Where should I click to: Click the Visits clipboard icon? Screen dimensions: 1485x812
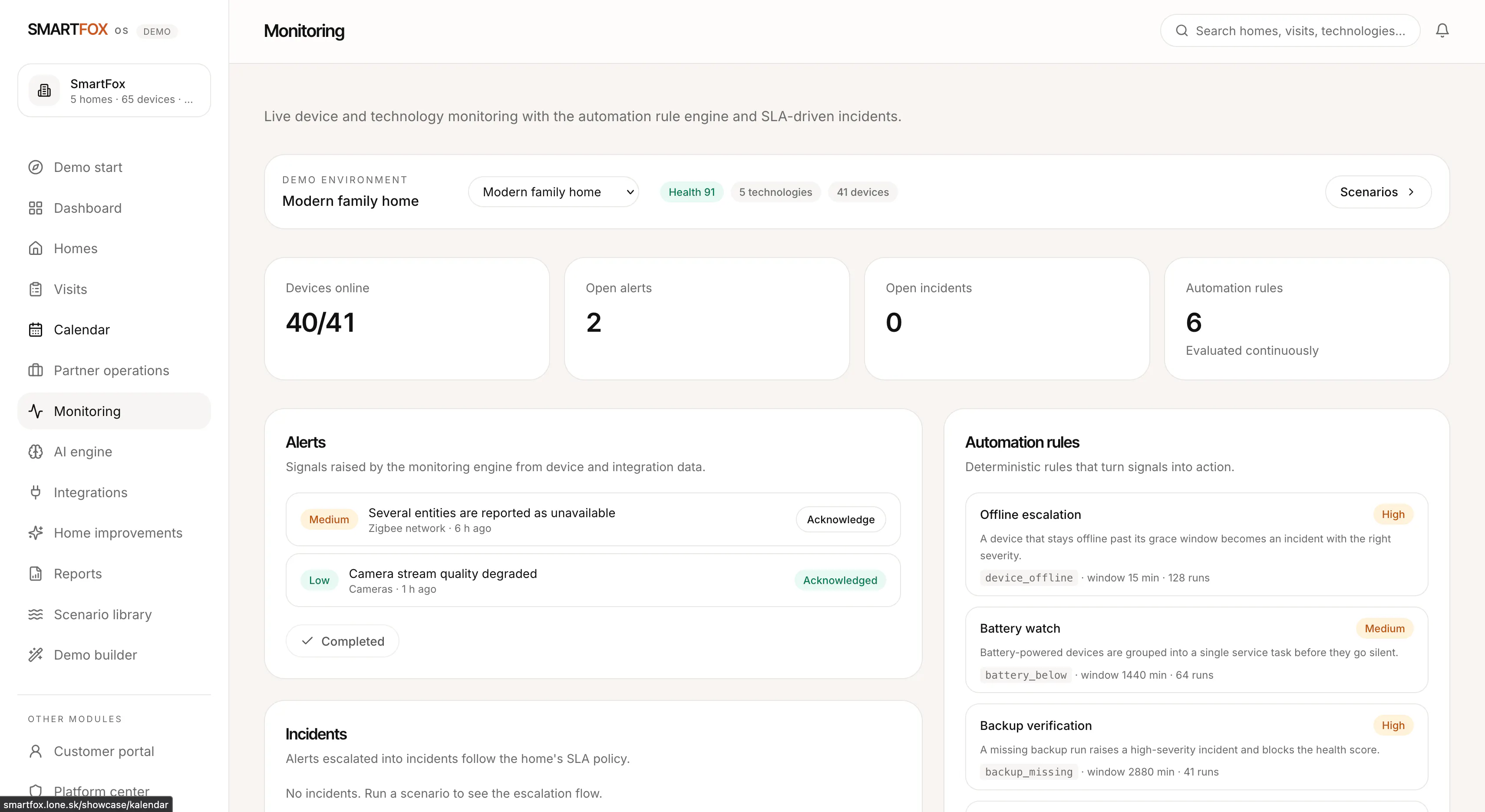click(x=36, y=289)
